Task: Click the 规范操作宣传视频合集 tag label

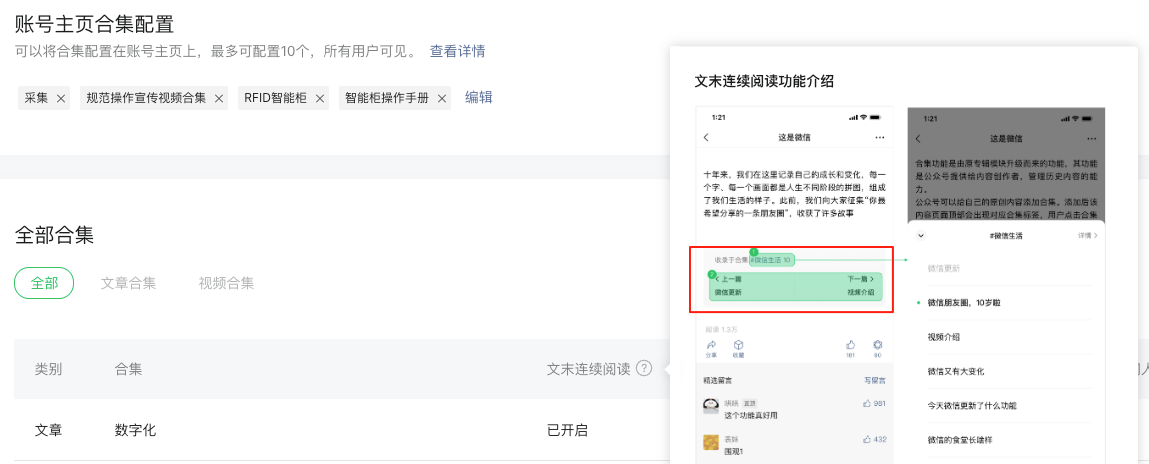Action: point(147,98)
